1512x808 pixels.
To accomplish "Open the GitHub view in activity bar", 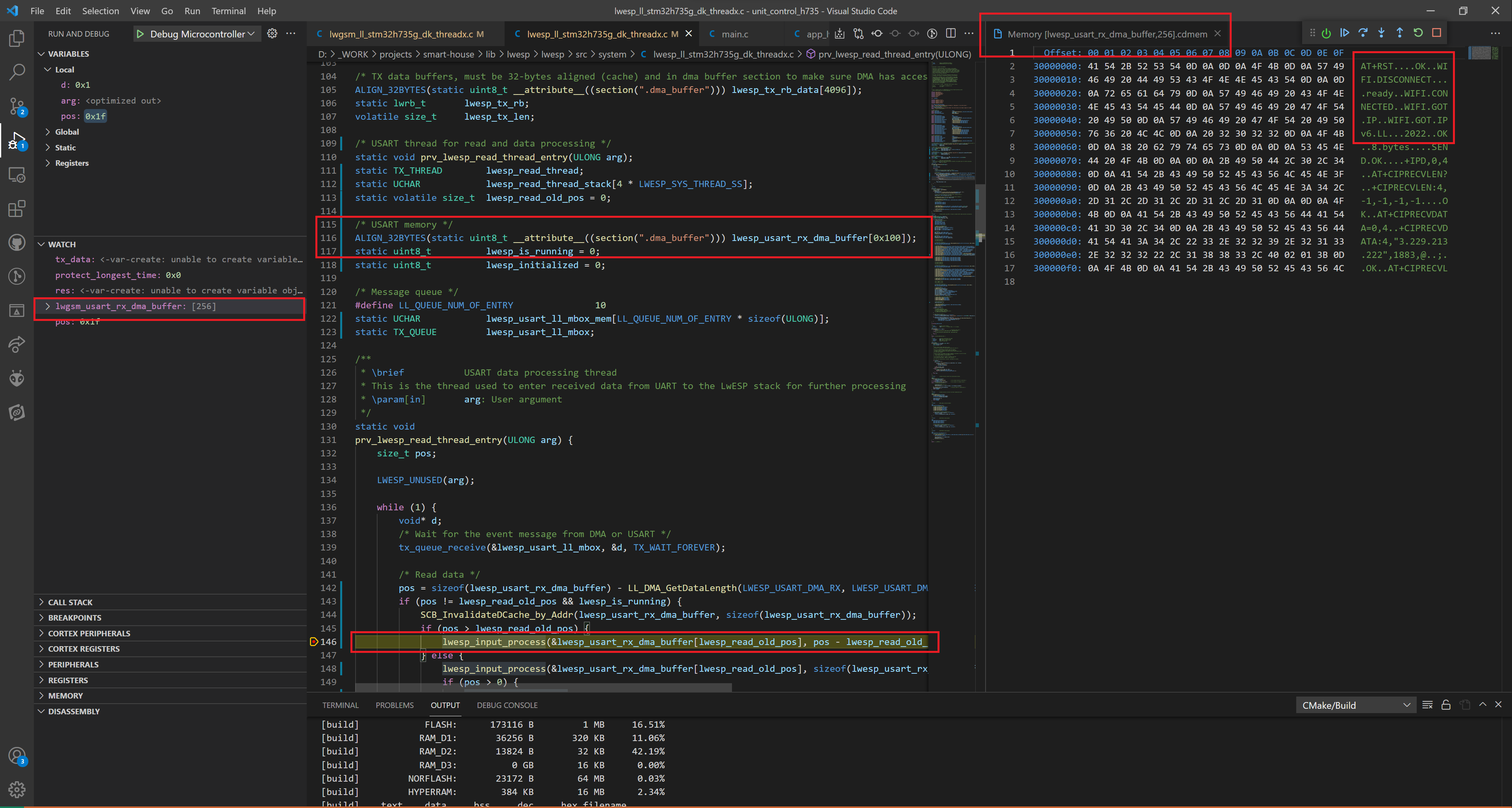I will point(17,242).
